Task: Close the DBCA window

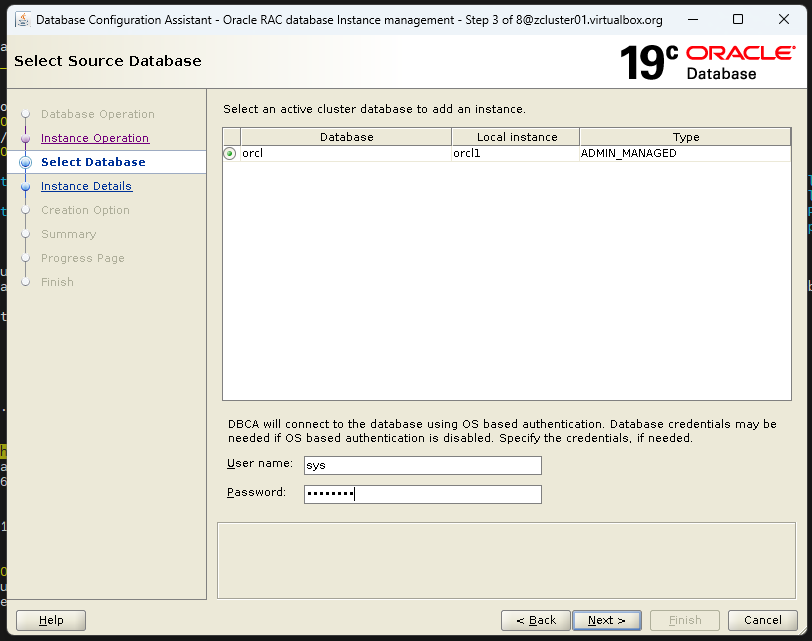Action: coord(784,20)
